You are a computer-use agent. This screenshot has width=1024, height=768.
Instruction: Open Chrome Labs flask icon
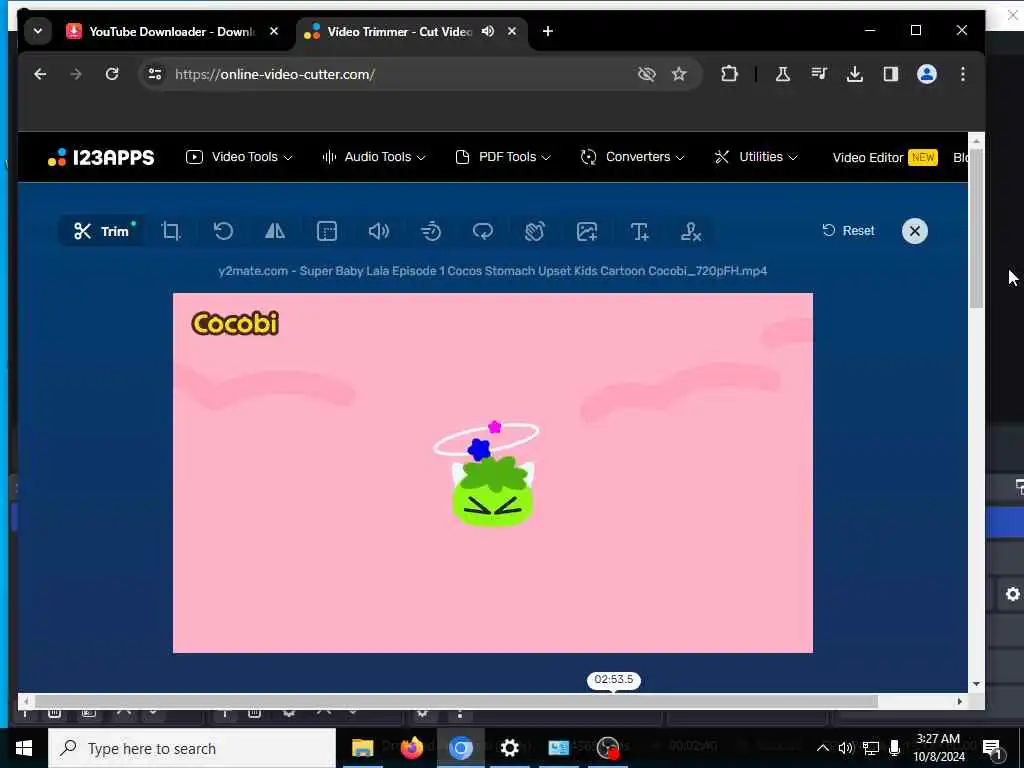782,74
